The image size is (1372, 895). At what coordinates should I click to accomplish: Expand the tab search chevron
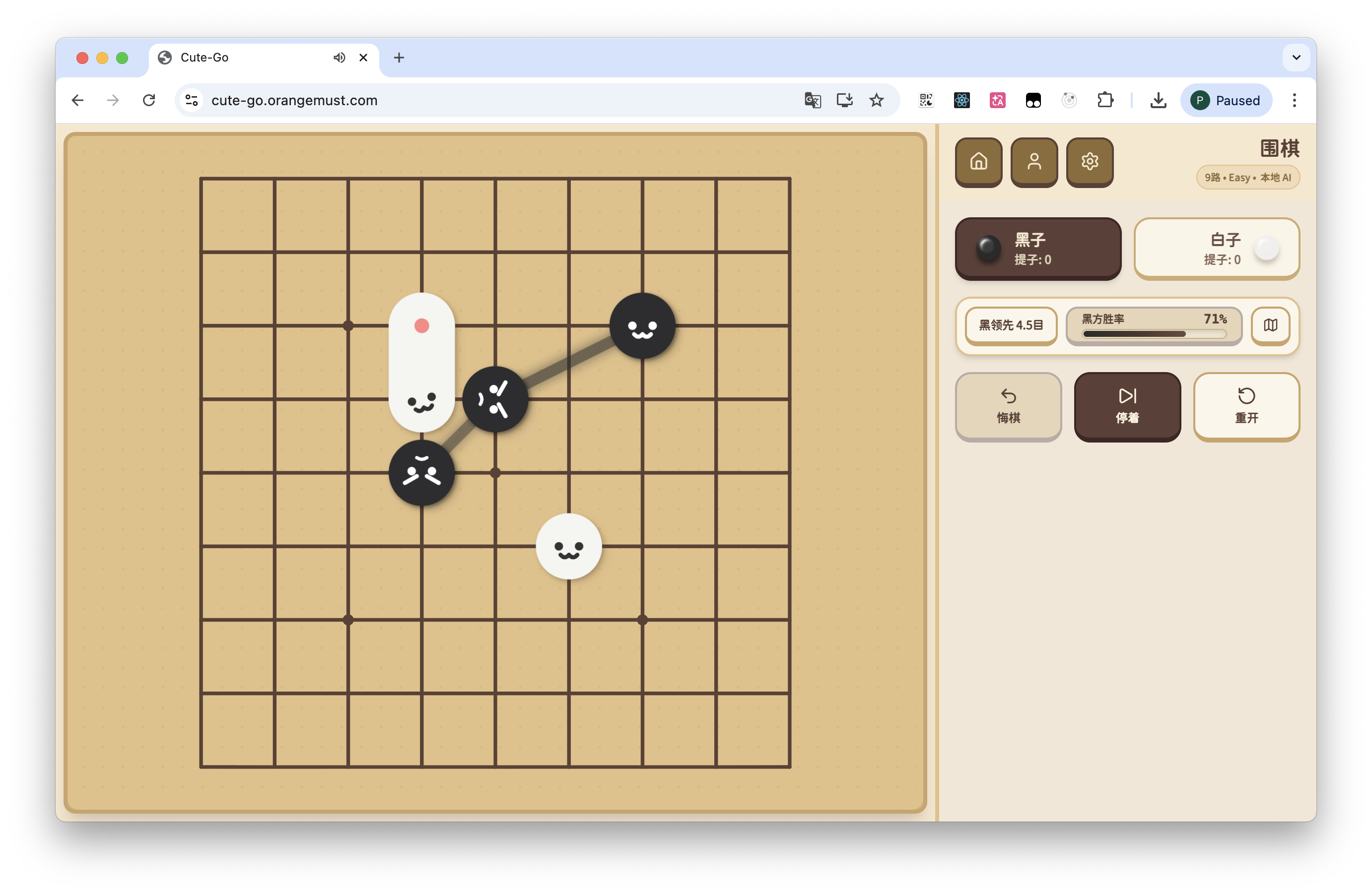[1296, 58]
